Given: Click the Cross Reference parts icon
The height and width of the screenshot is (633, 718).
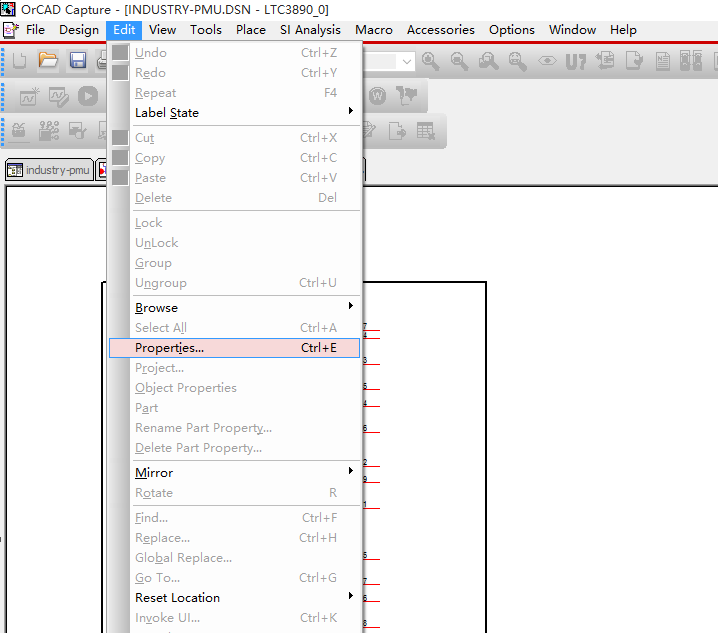Looking at the screenshot, I should [691, 60].
